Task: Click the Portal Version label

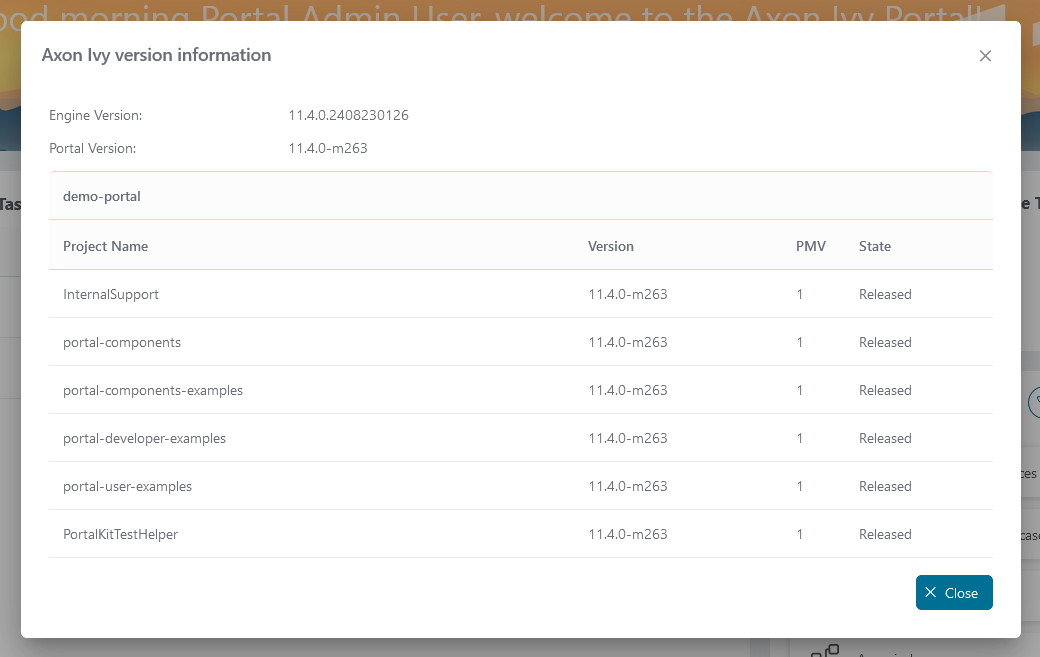Action: (x=93, y=149)
